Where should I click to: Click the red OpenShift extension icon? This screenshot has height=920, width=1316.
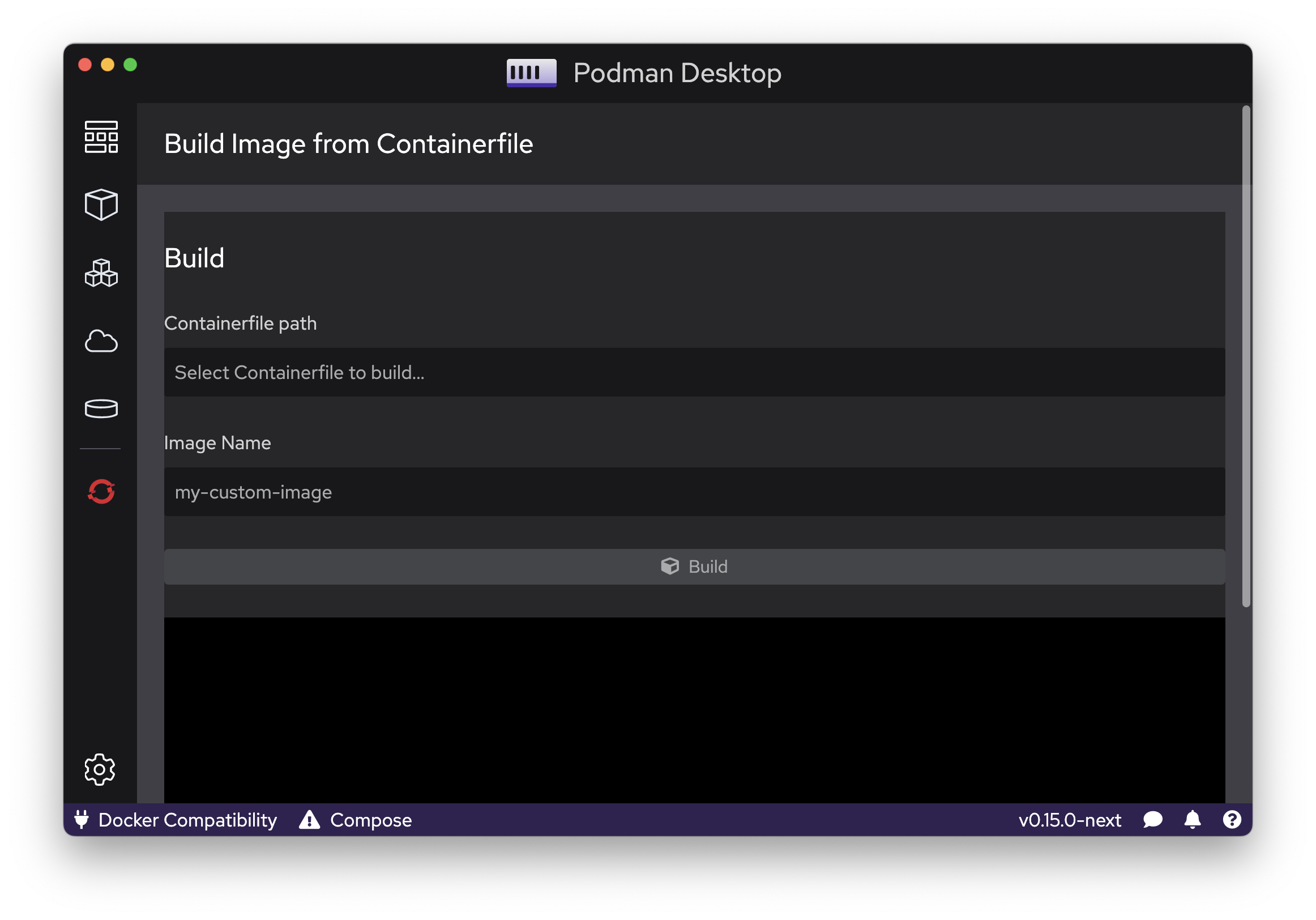(x=101, y=492)
